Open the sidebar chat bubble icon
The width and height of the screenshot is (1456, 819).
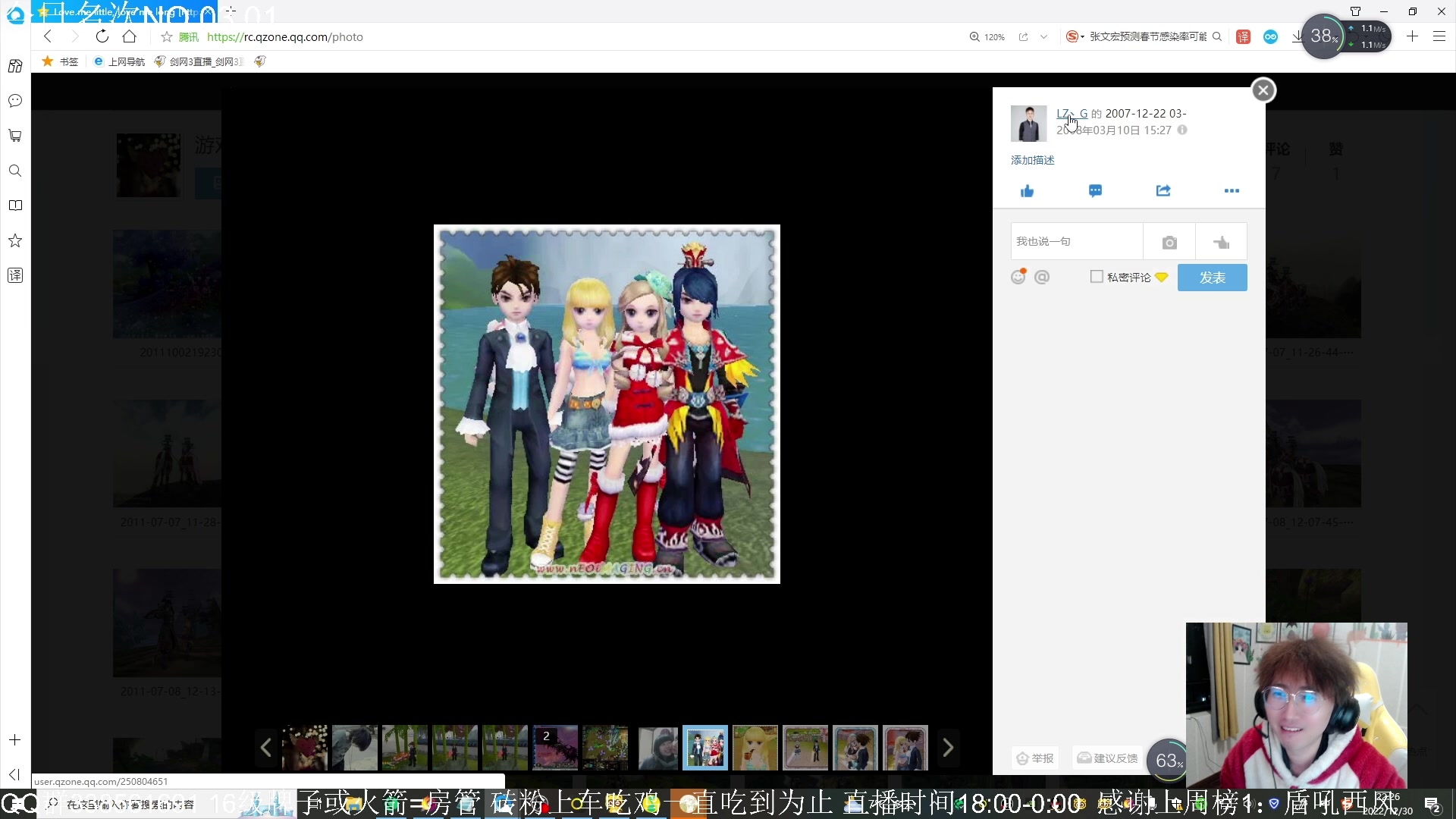[x=15, y=101]
